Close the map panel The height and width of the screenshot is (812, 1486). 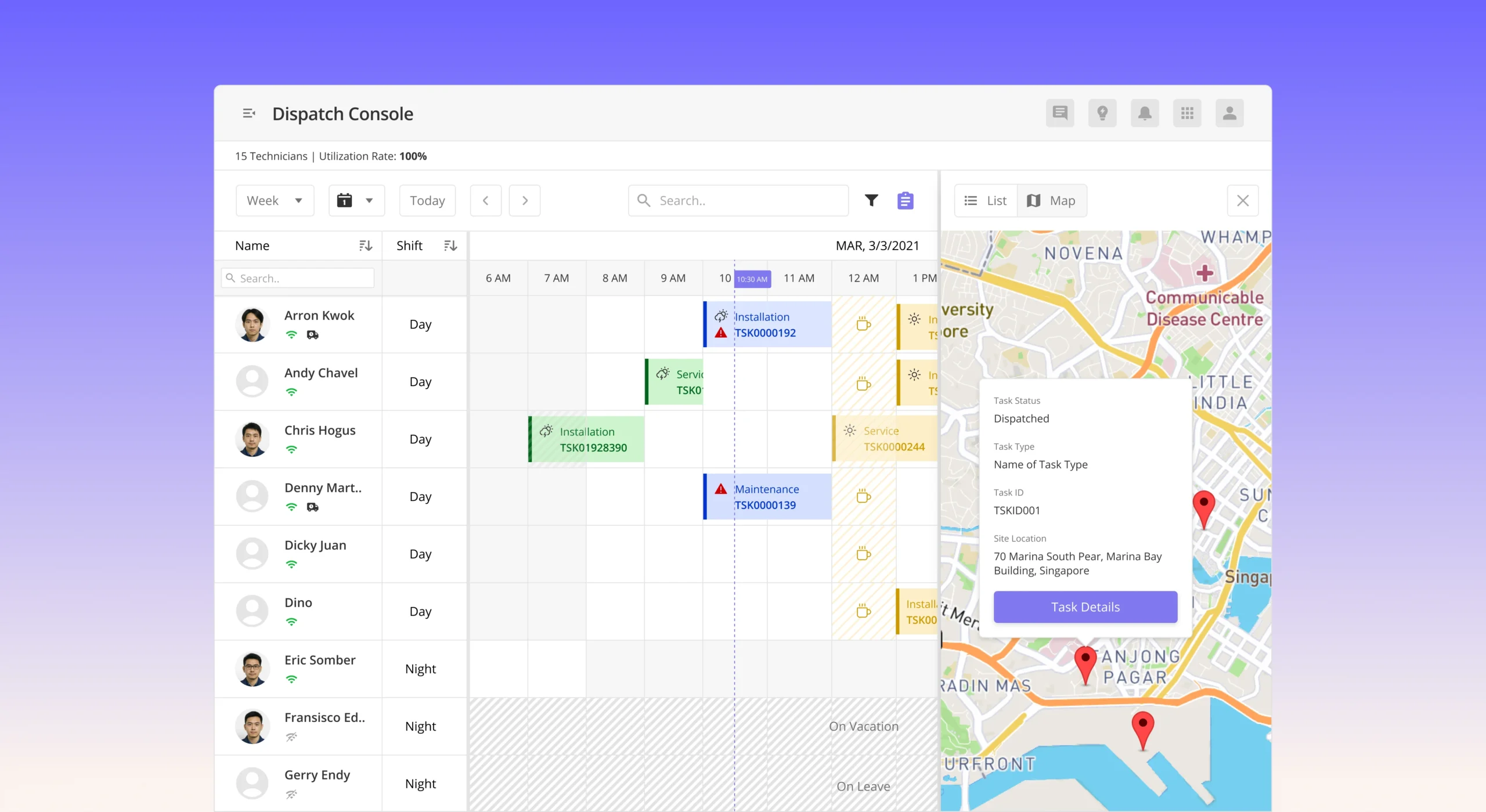[x=1243, y=200]
